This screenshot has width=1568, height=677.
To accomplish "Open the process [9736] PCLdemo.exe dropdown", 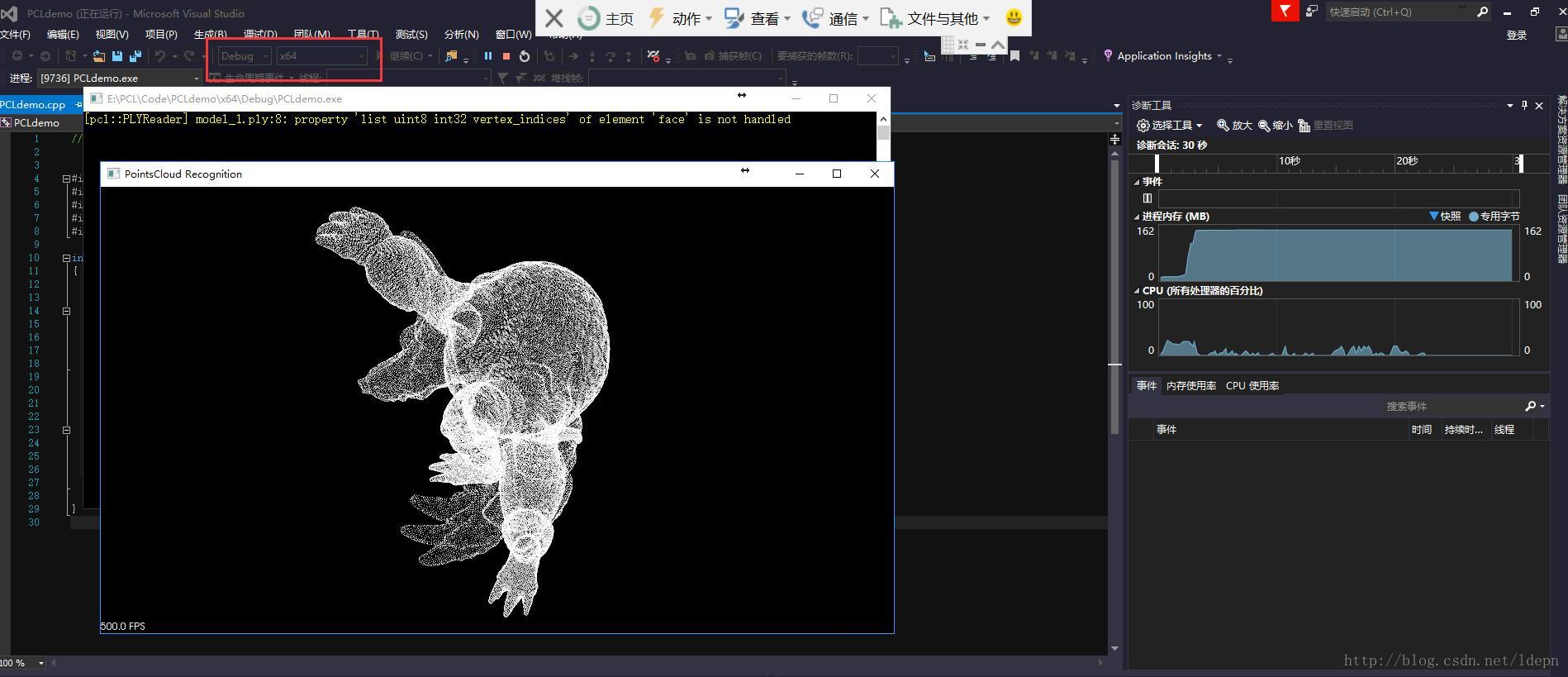I will point(119,78).
